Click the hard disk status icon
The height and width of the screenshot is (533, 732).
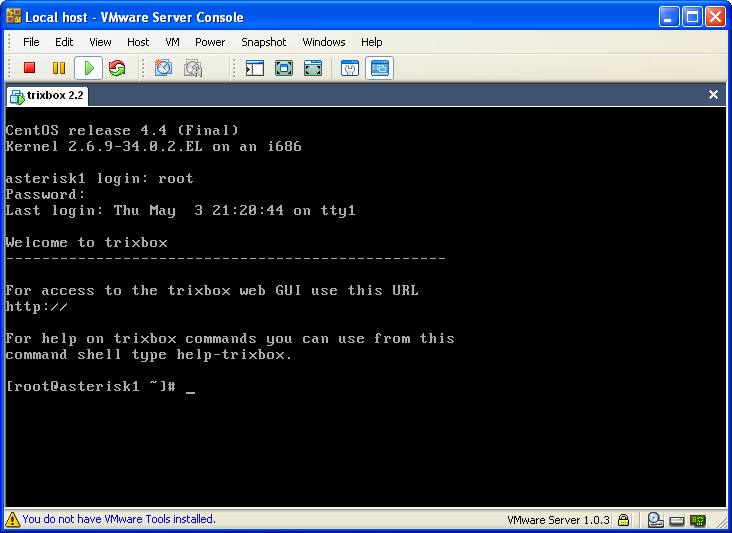[x=655, y=519]
